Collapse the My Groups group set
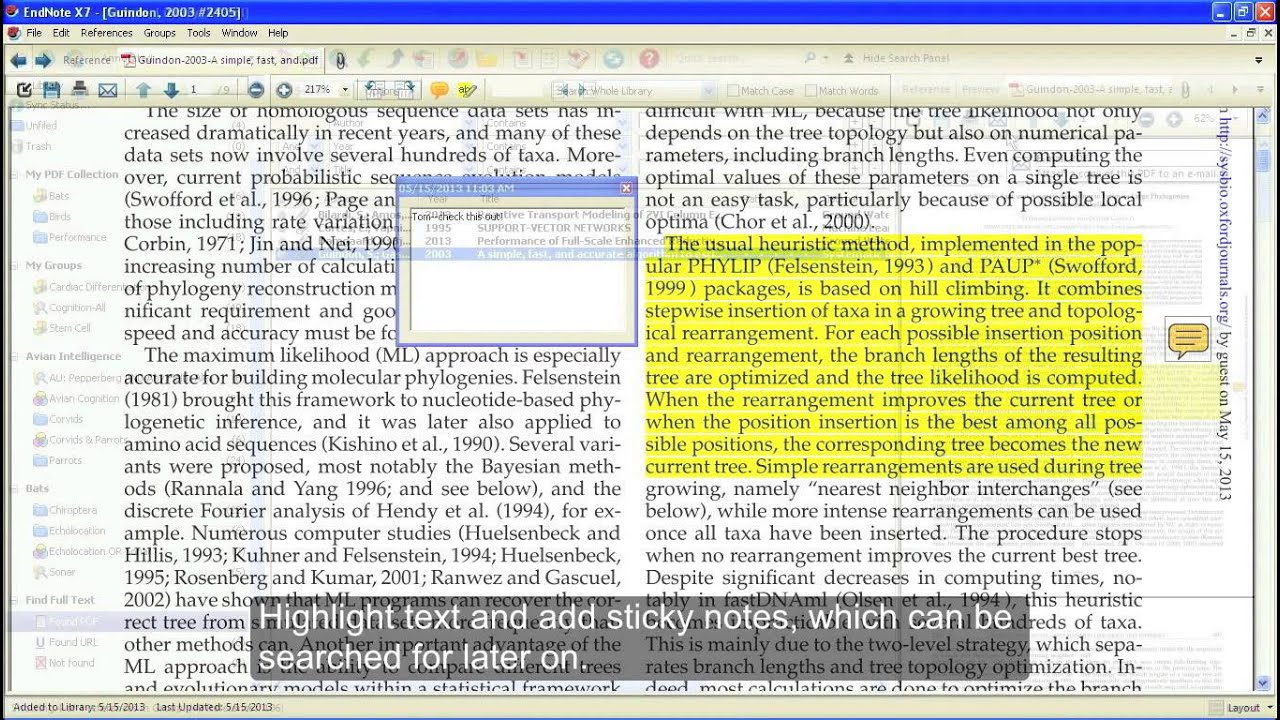 point(16,266)
